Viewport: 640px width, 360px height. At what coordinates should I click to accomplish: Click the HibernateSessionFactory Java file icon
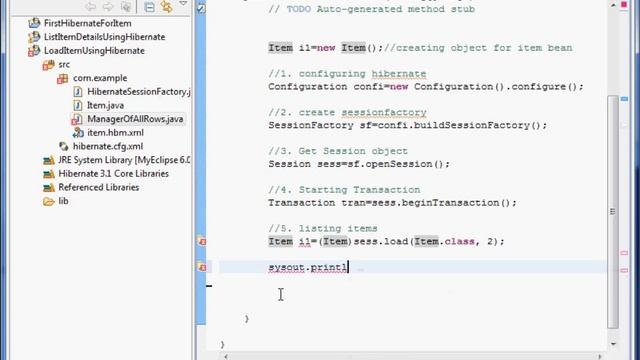tap(78, 92)
